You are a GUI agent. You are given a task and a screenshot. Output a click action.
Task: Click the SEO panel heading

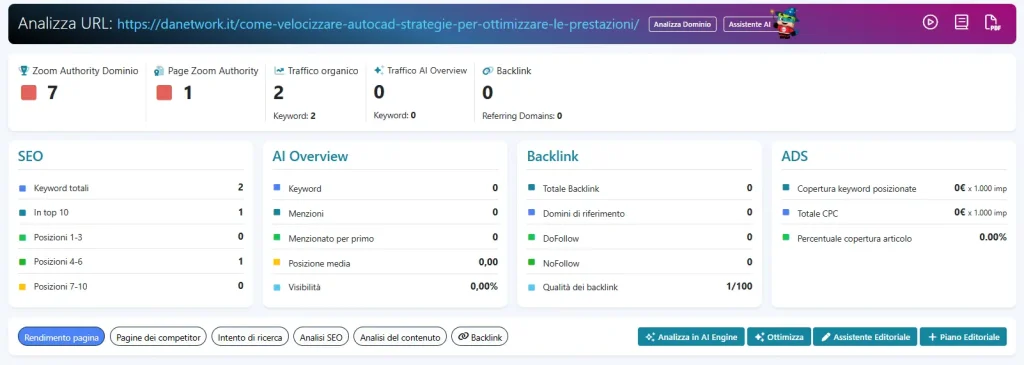[x=31, y=157]
